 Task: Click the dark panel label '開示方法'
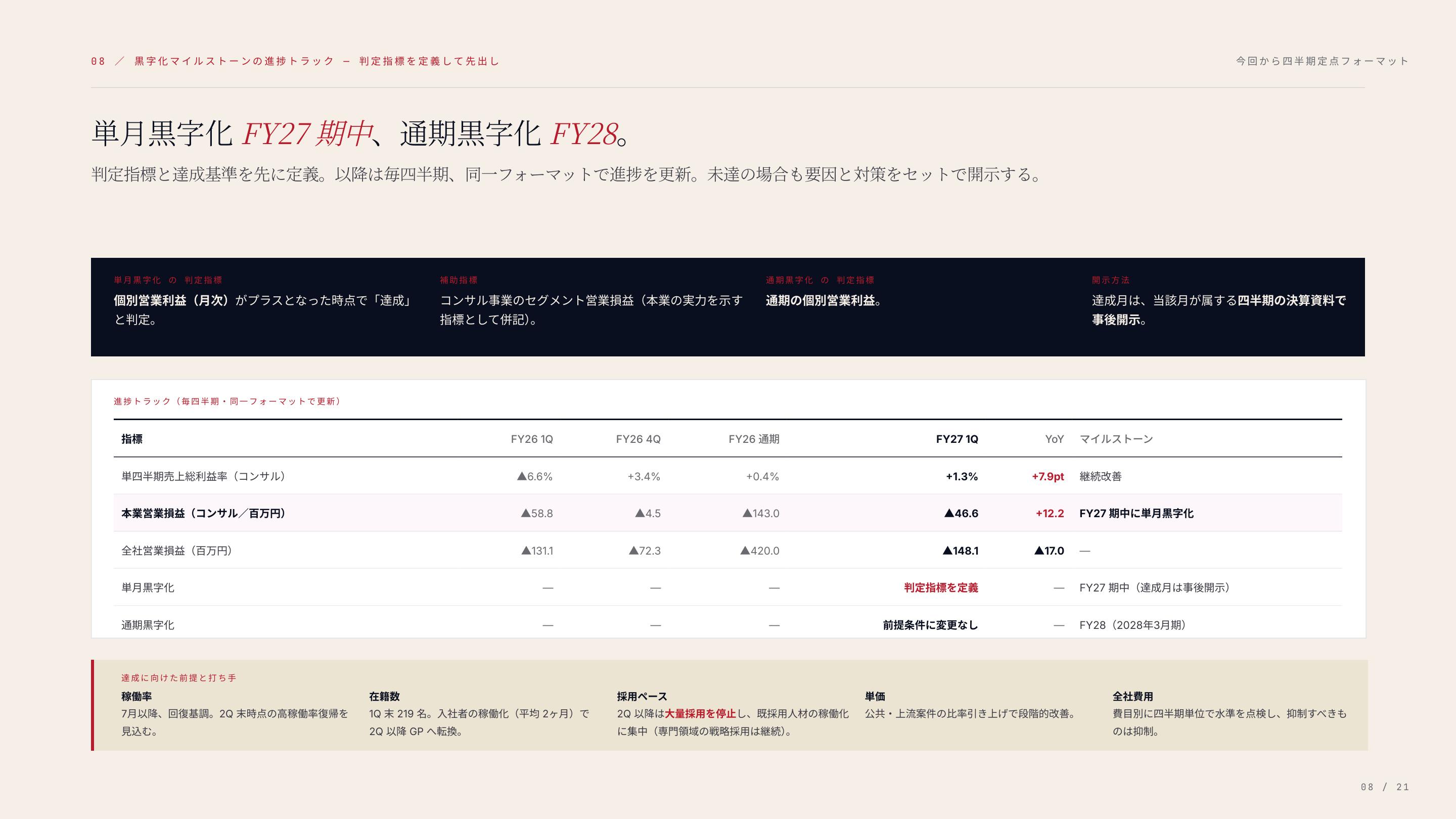pos(1111,281)
